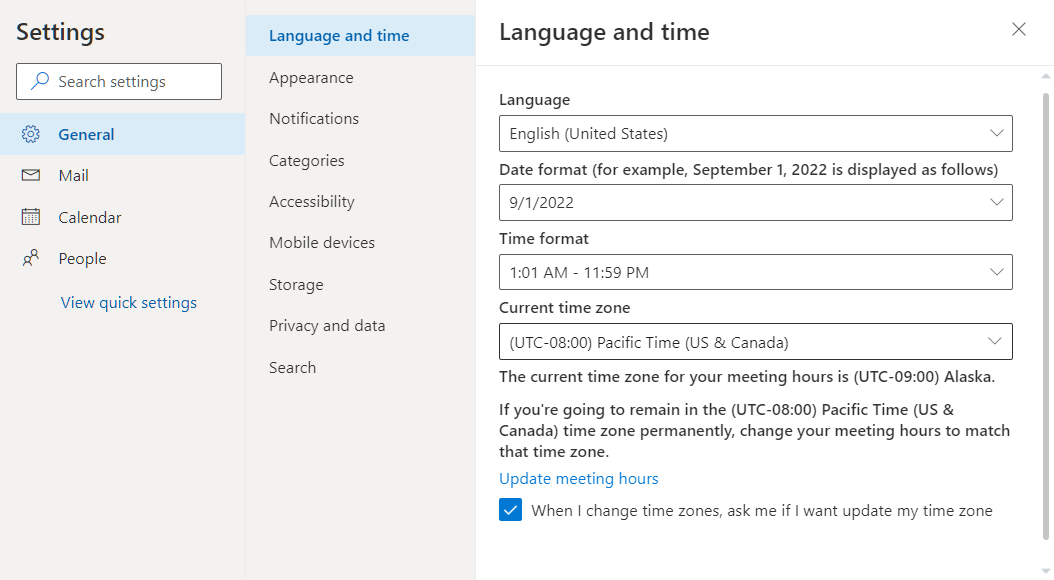Click the Update meeting hours link

point(578,478)
